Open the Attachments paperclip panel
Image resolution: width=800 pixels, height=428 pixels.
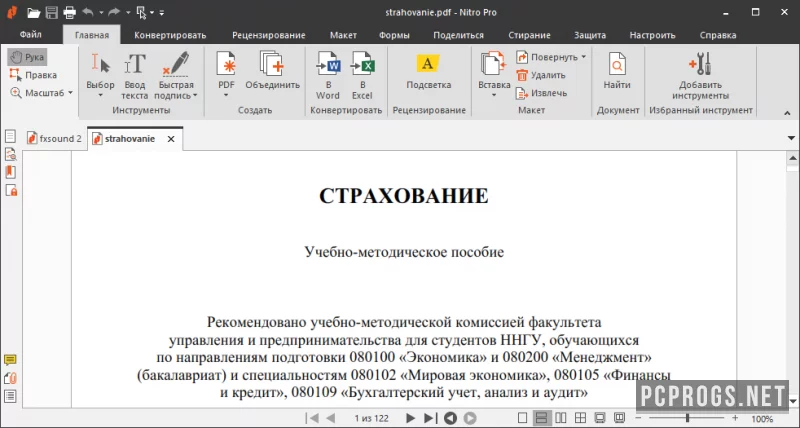pyautogui.click(x=10, y=378)
